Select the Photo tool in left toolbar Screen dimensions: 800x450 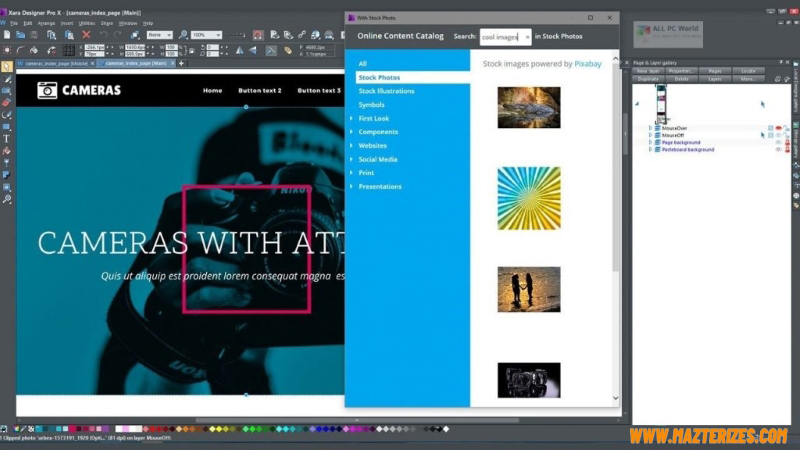coord(7,91)
